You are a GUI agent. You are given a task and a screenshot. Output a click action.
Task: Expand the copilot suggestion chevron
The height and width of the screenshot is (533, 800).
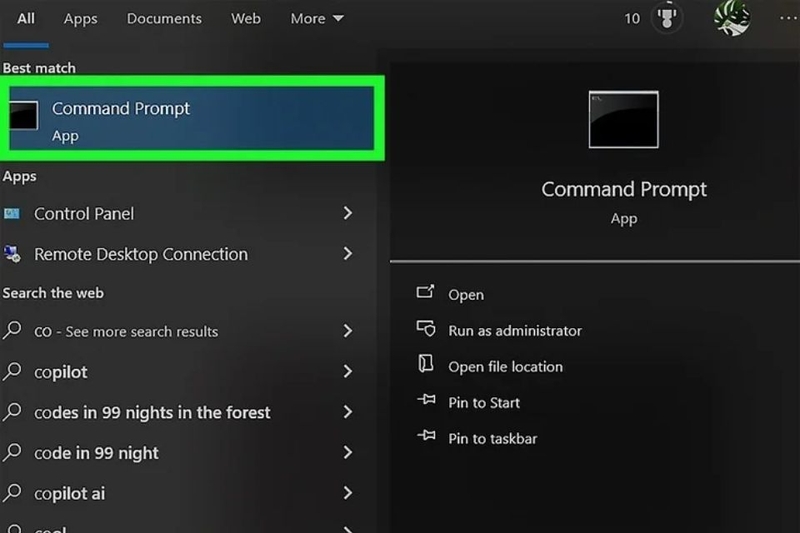coord(348,371)
